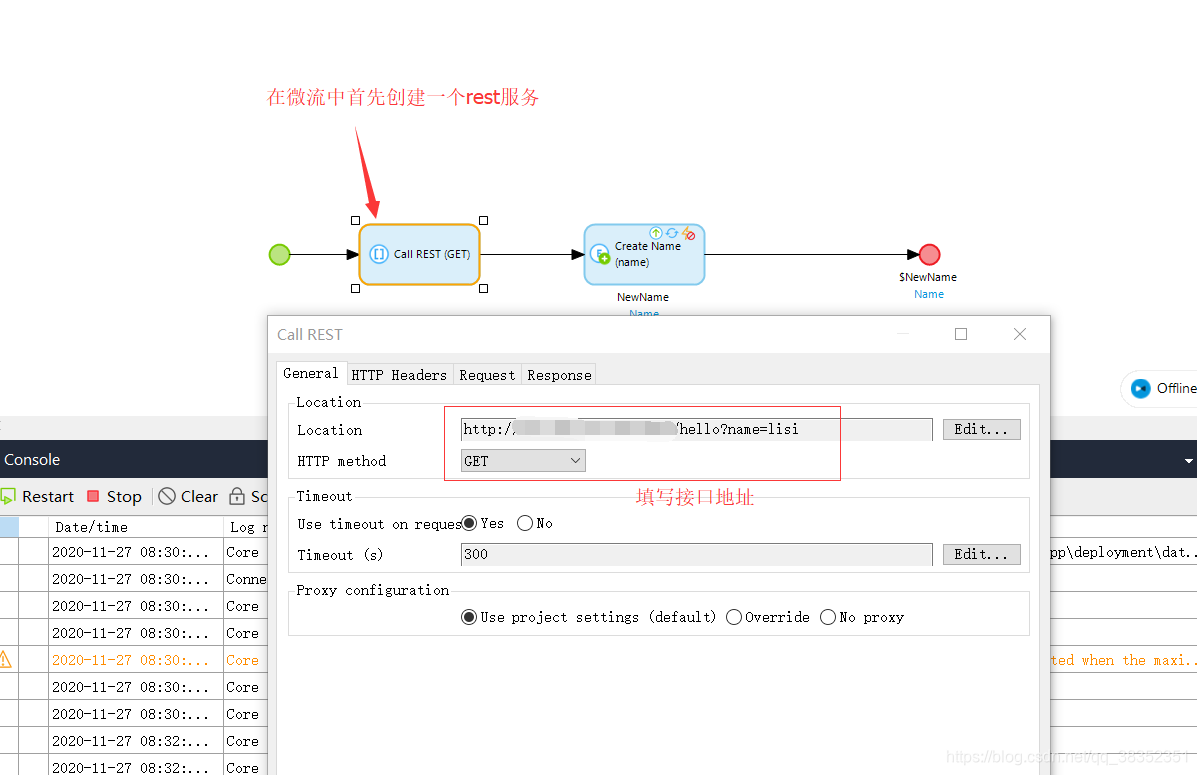The height and width of the screenshot is (775, 1197).
Task: Click the Conne log node cell
Action: click(246, 579)
